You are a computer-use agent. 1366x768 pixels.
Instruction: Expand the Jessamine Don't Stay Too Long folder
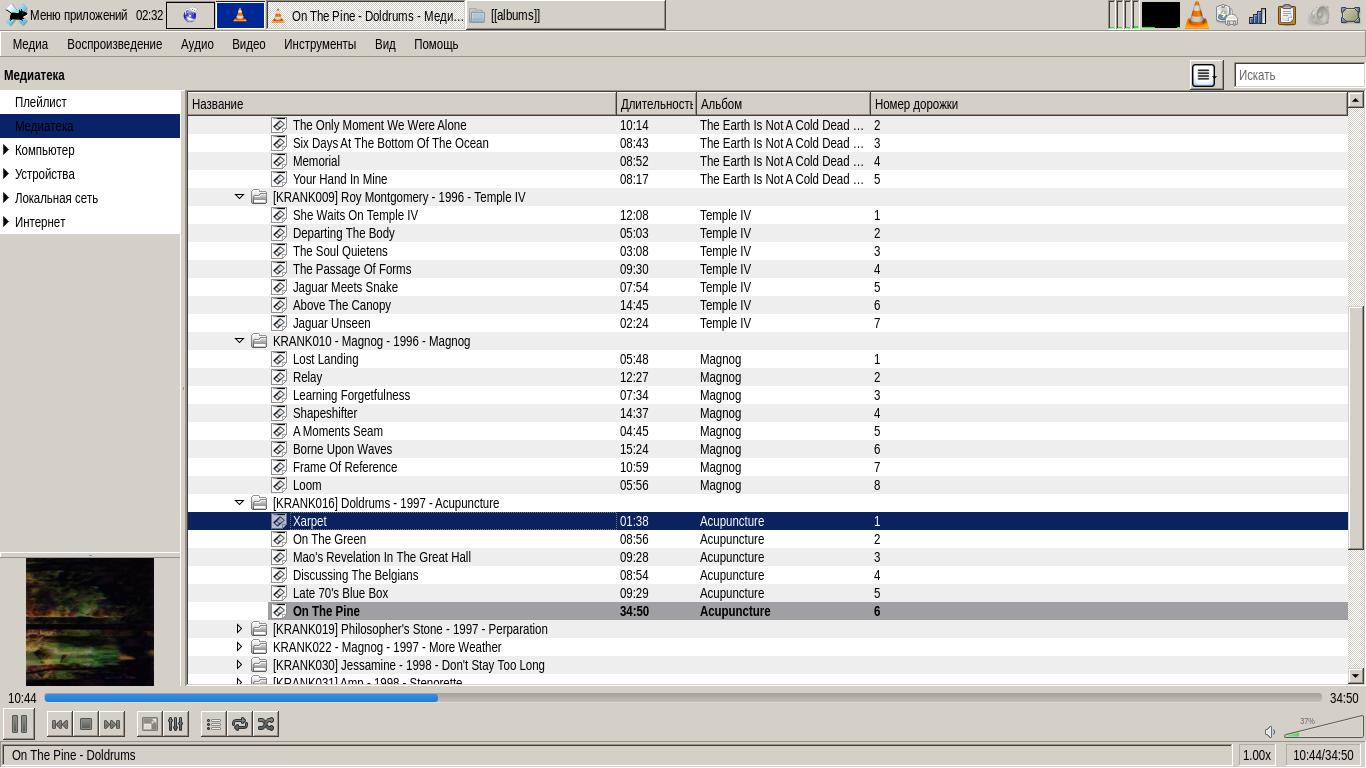239,665
